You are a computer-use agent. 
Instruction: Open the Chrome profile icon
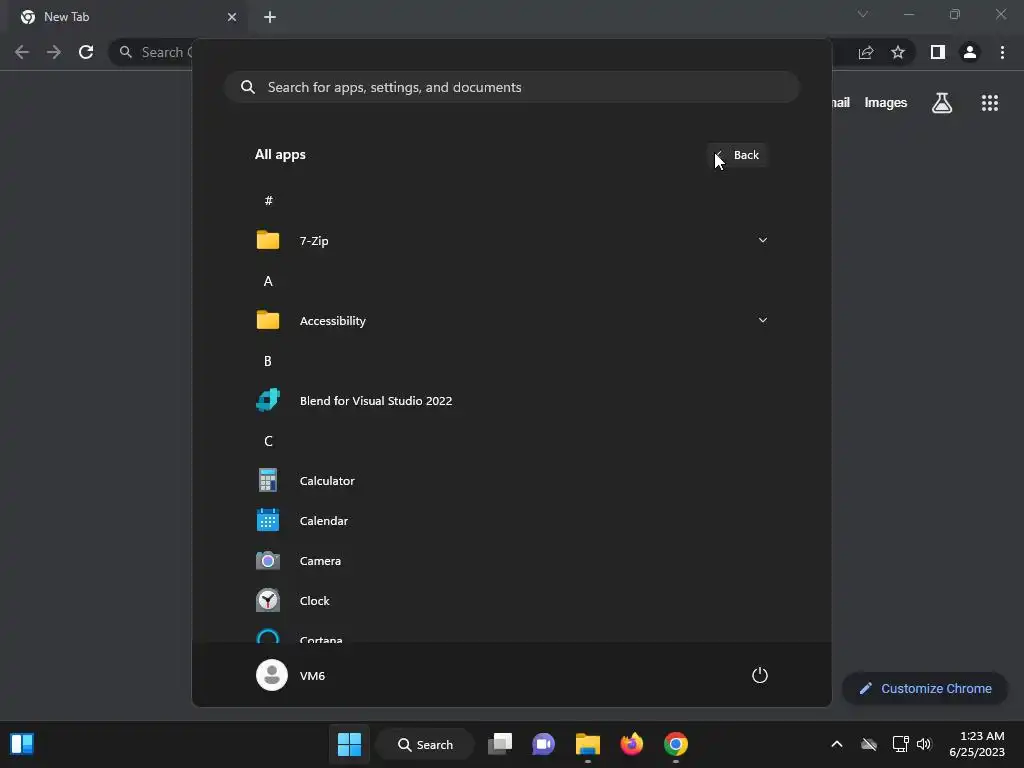[970, 52]
